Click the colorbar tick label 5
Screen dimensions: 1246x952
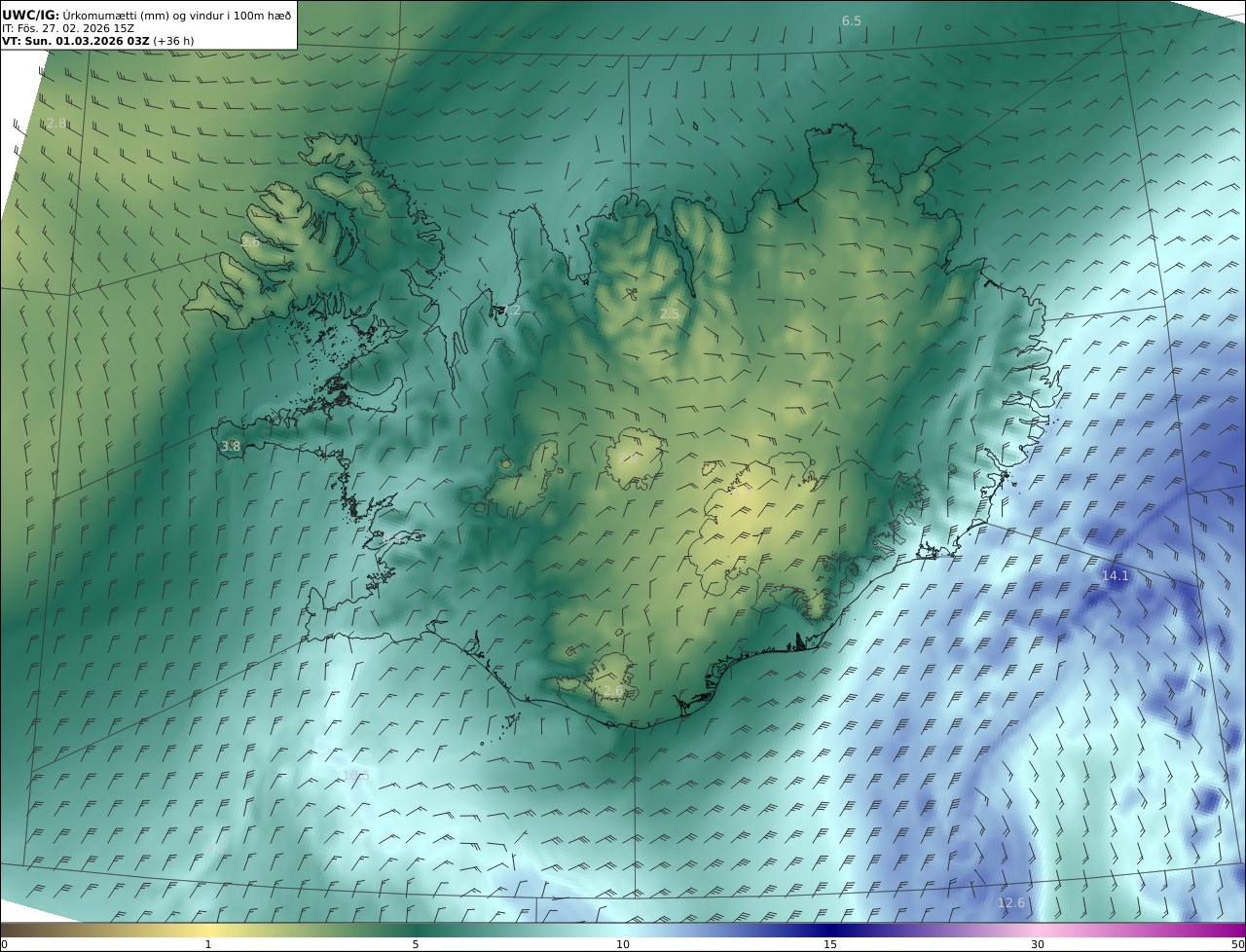tap(416, 944)
